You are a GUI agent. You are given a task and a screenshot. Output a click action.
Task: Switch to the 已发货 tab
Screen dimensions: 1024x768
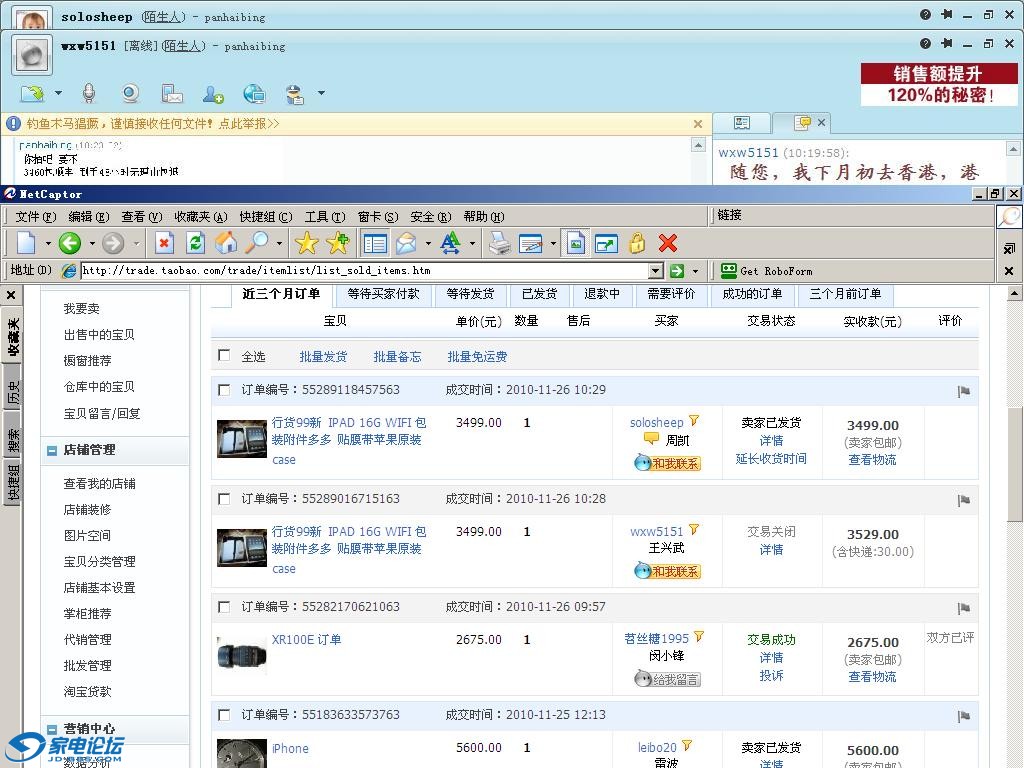pyautogui.click(x=540, y=293)
